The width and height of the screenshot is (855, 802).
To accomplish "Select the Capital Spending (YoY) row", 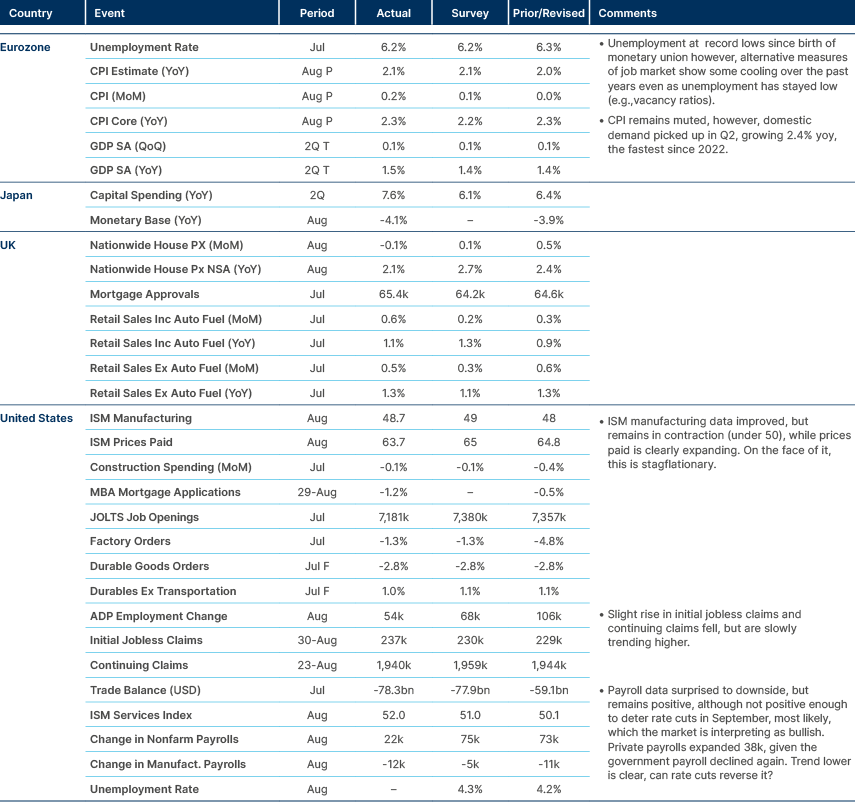I will tap(147, 195).
